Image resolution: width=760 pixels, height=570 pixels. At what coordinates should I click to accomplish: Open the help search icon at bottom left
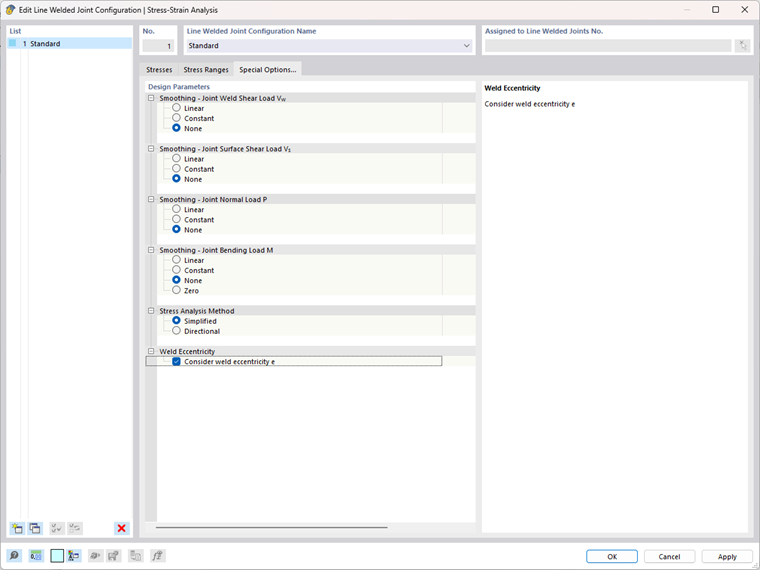pos(15,555)
